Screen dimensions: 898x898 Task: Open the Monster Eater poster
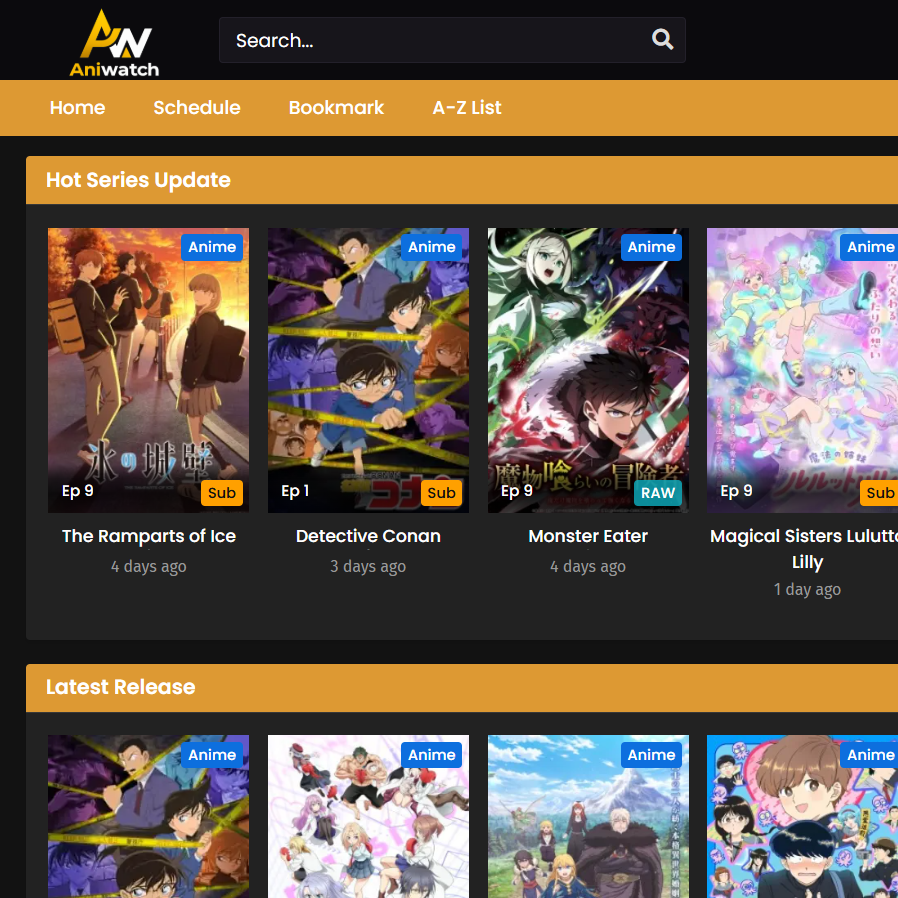click(588, 370)
